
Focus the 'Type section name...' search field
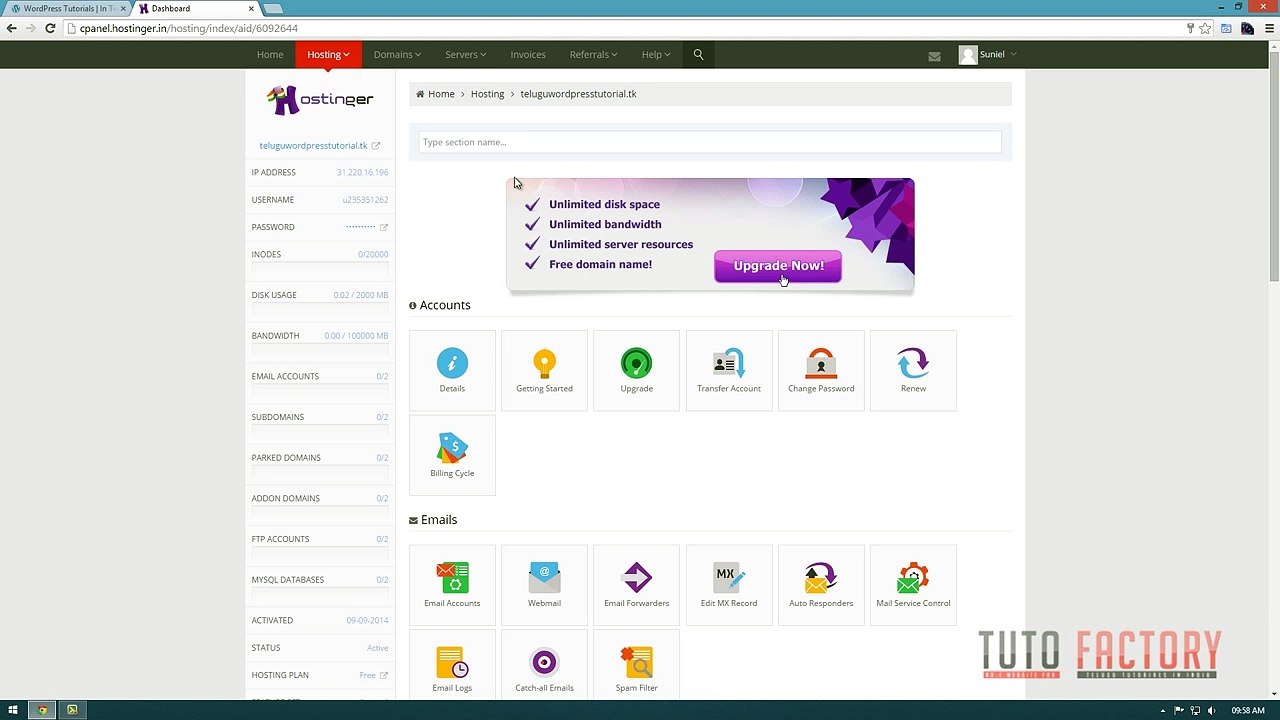[710, 142]
